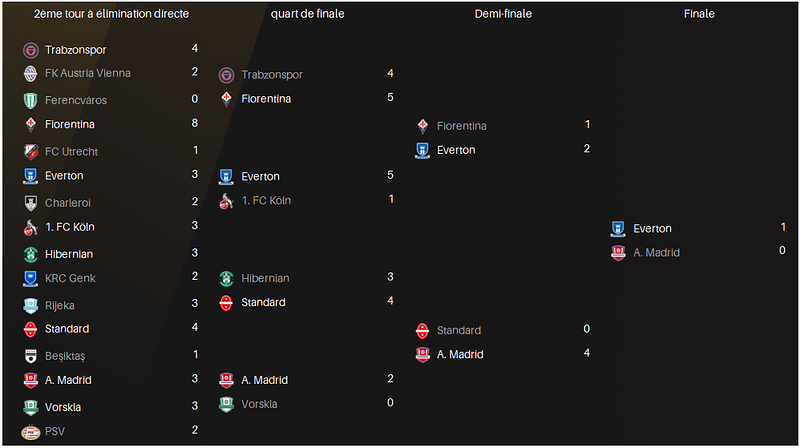Click Standard's badge in the Demi-finale column
Image resolution: width=800 pixels, height=448 pixels.
(x=422, y=330)
